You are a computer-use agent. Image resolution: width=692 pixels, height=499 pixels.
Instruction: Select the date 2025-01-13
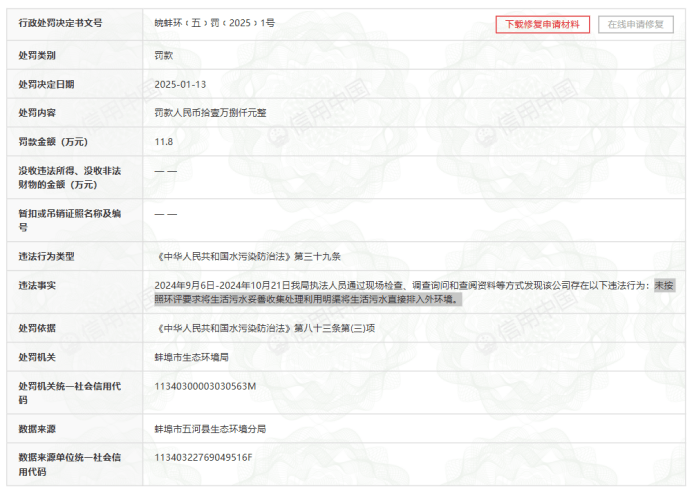point(180,84)
